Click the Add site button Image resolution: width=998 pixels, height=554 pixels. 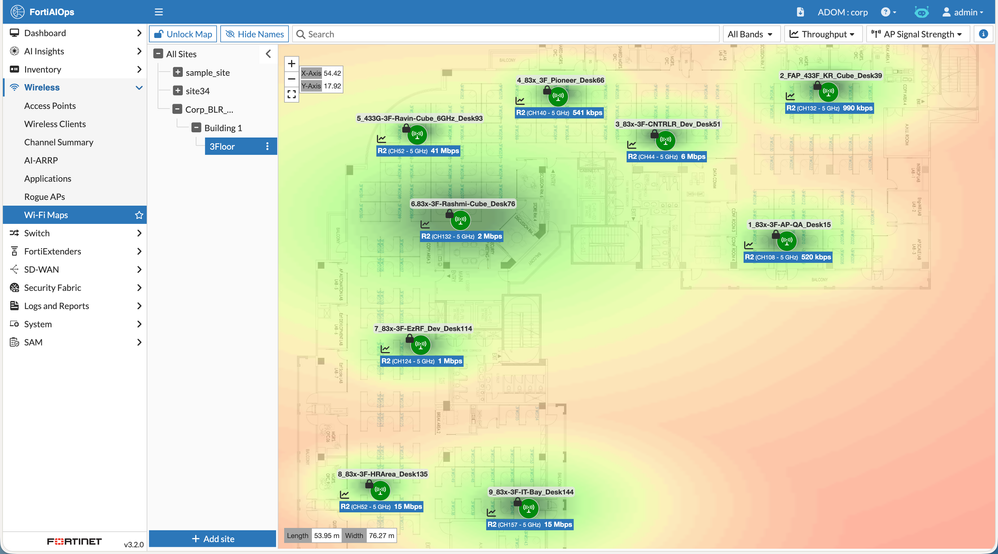coord(213,539)
